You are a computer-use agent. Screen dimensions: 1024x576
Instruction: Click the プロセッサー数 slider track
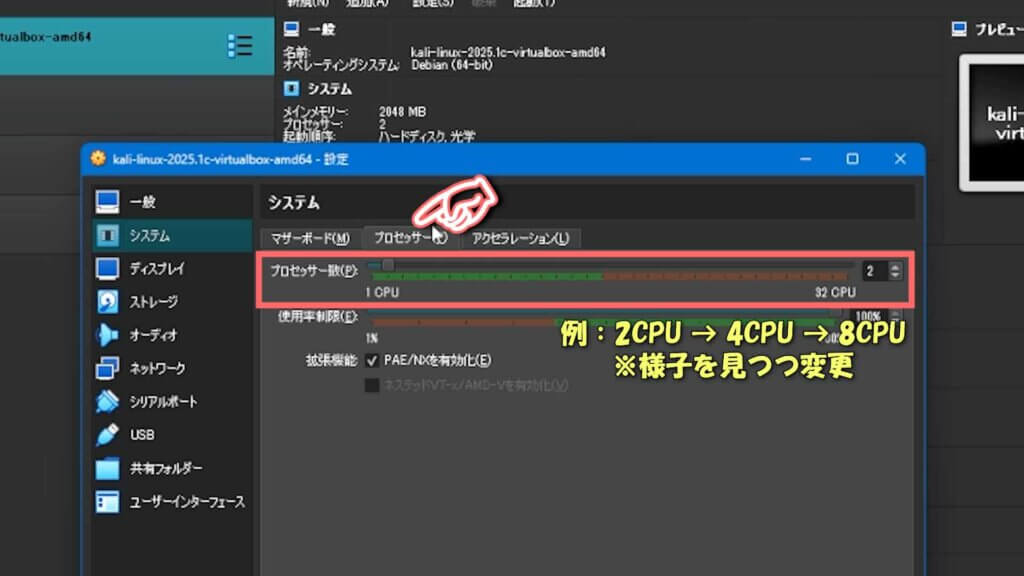[x=611, y=265]
